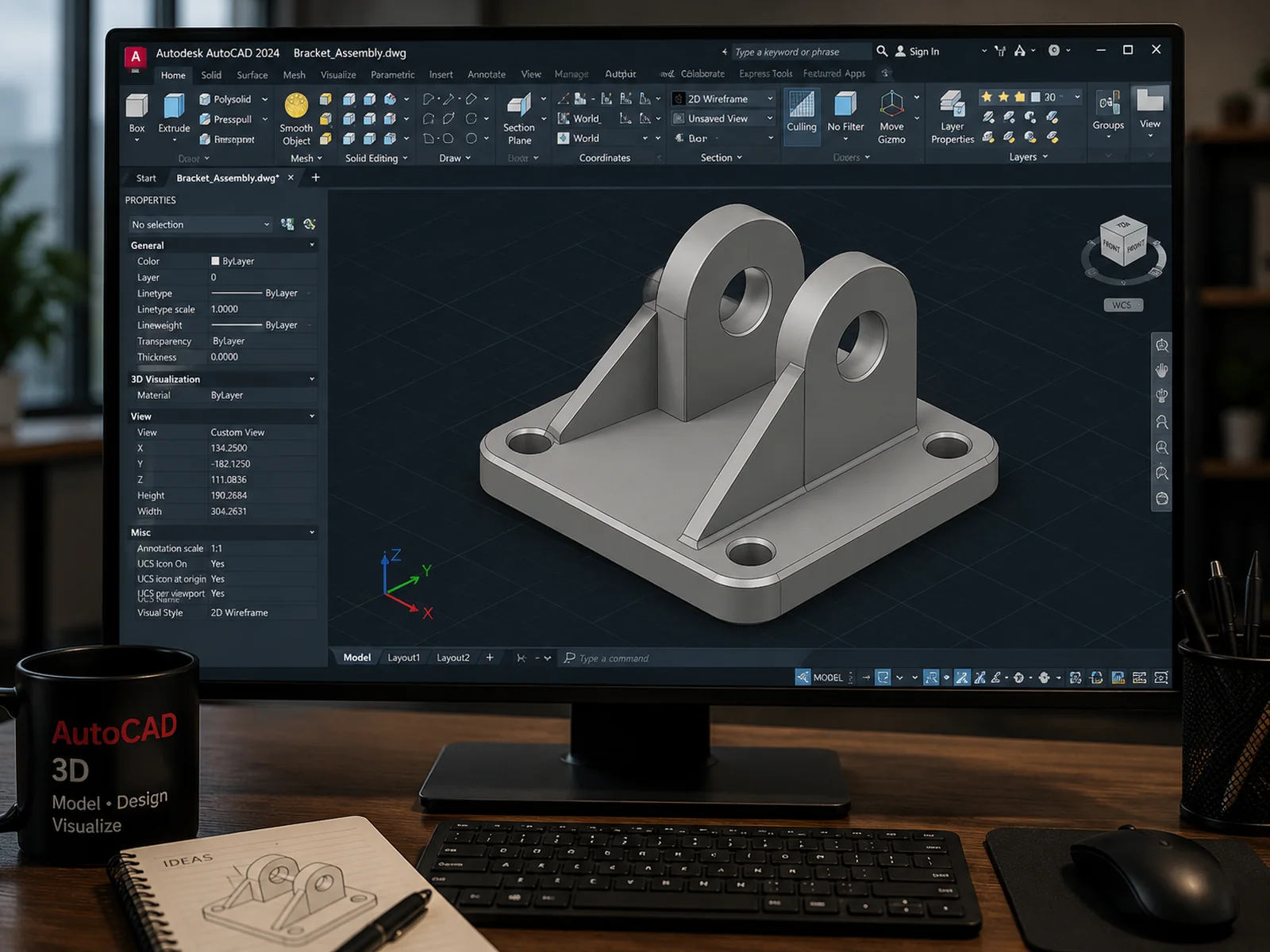Toggle UCS icon at origin value
Screen dimensions: 1270x952
217,579
